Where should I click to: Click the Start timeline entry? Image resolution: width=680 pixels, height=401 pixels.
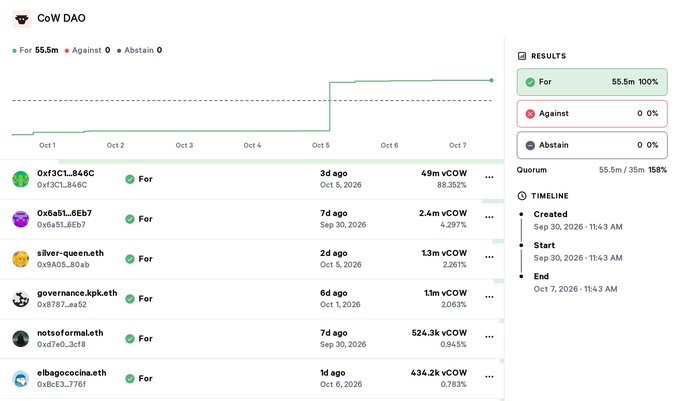tap(578, 251)
